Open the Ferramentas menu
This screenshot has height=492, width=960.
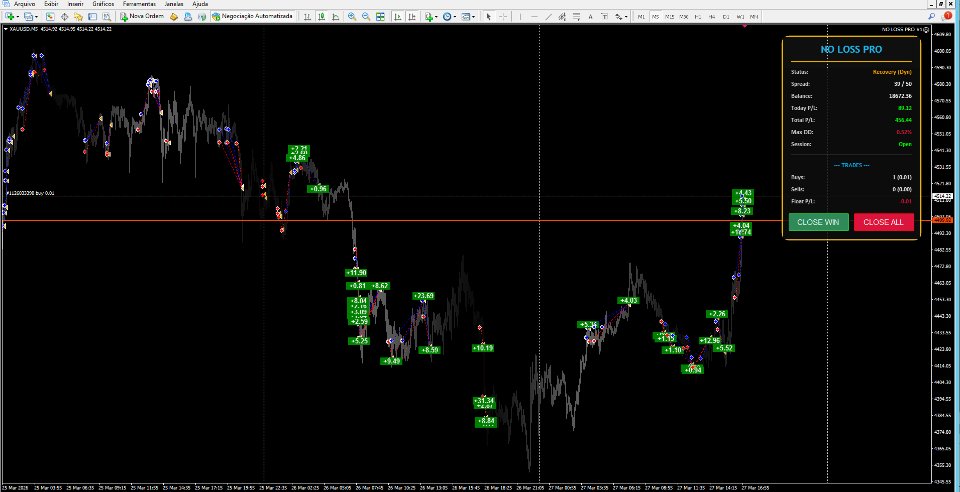click(139, 4)
